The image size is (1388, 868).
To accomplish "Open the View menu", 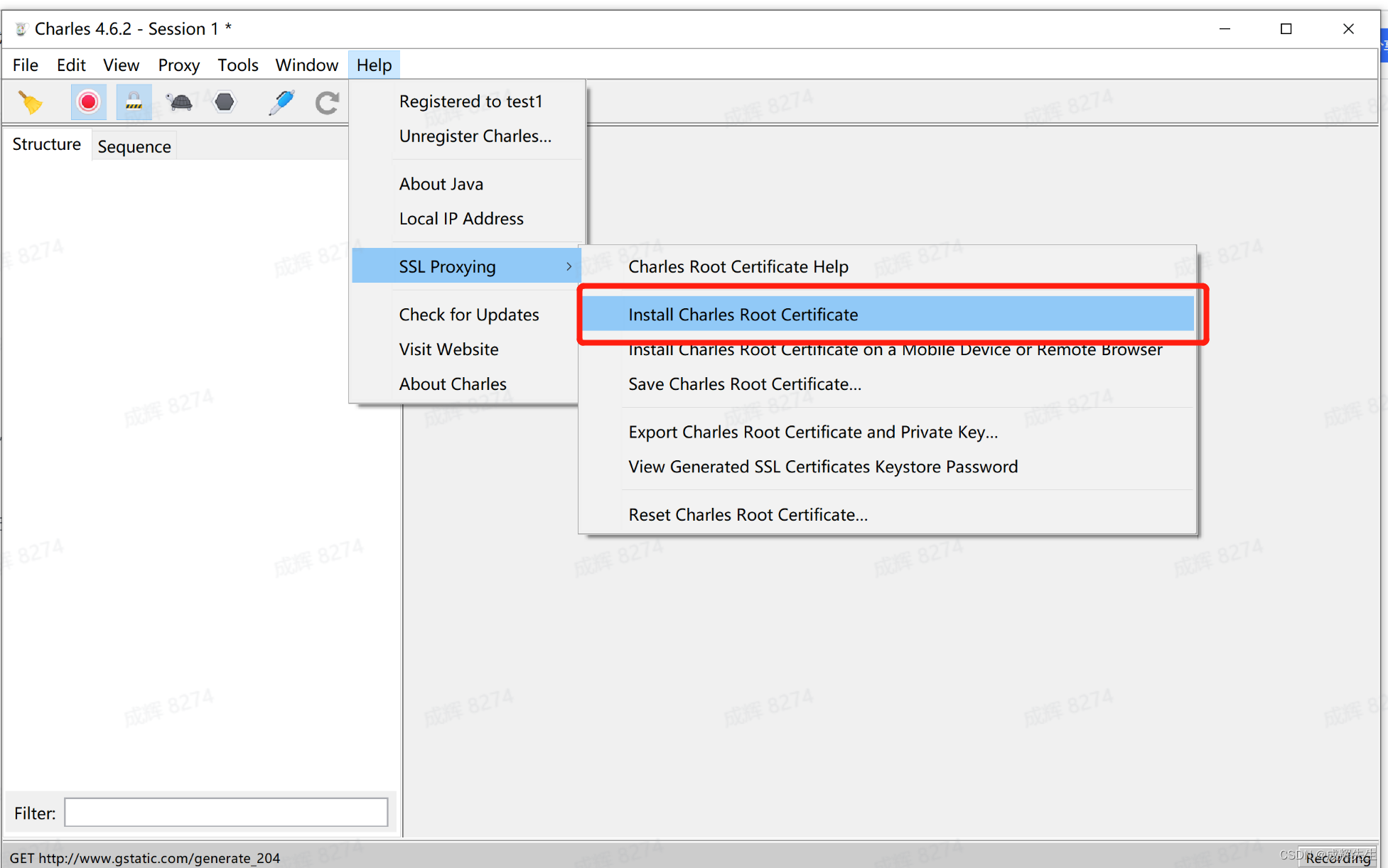I will pyautogui.click(x=121, y=65).
